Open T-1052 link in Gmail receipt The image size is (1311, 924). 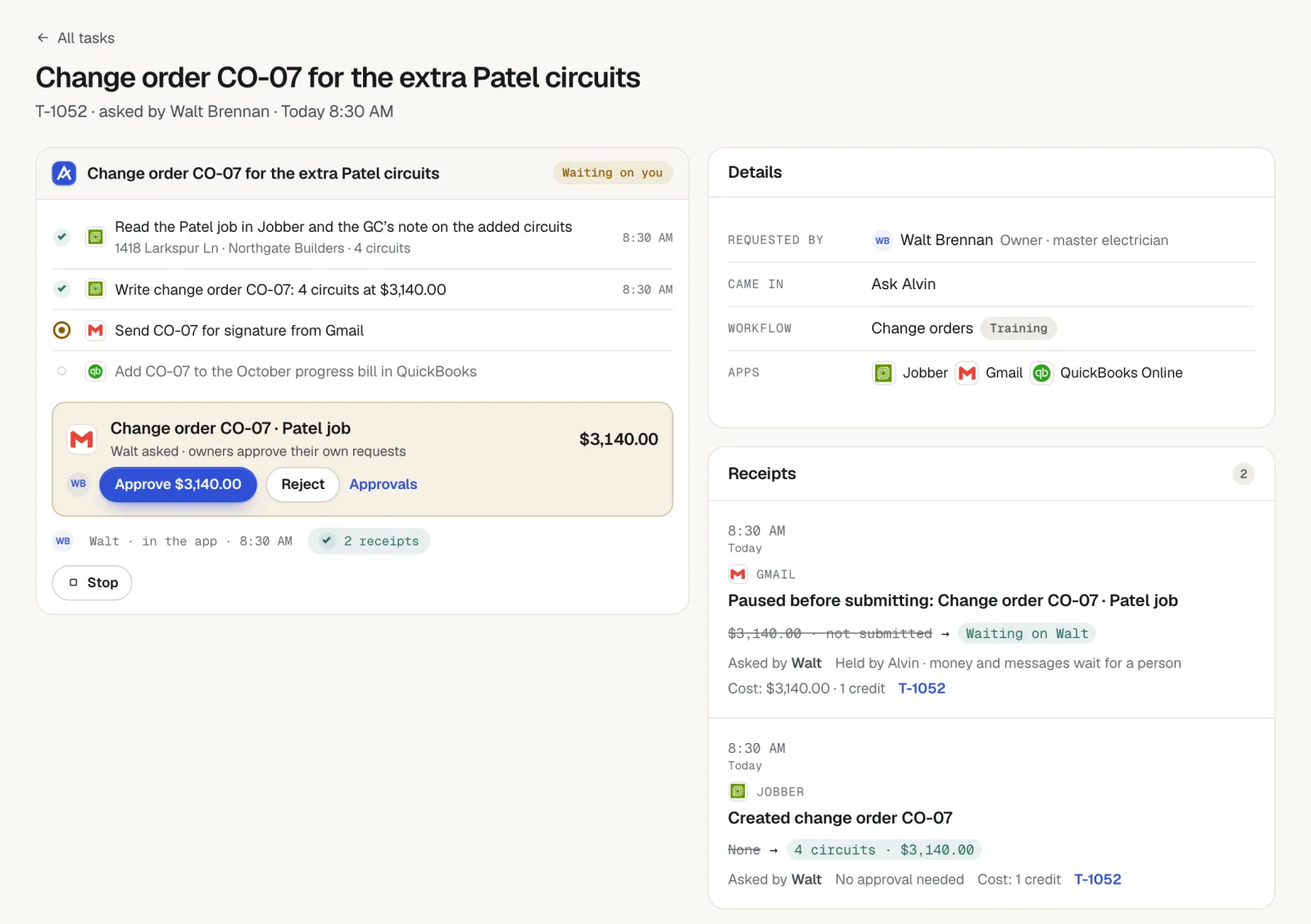(x=922, y=688)
